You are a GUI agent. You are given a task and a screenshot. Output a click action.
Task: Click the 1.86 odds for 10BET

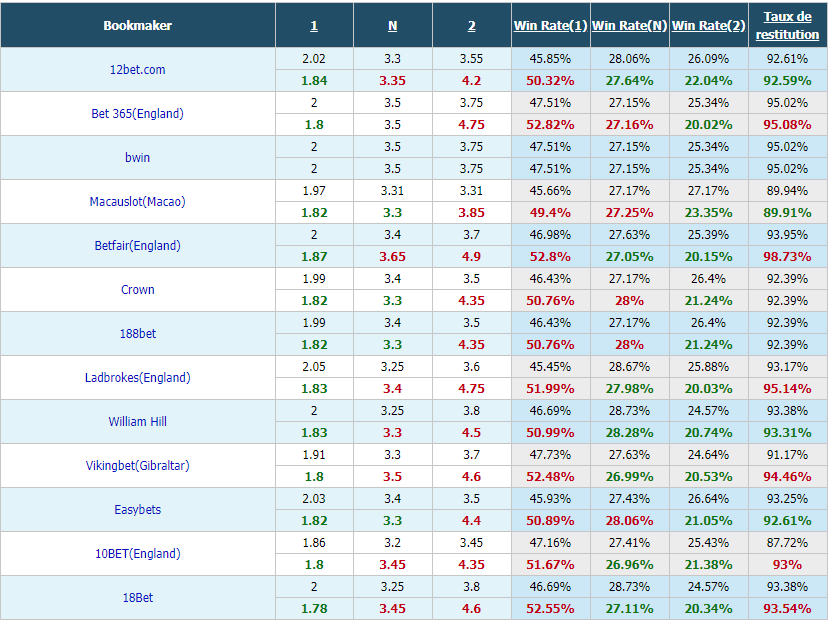click(x=314, y=542)
